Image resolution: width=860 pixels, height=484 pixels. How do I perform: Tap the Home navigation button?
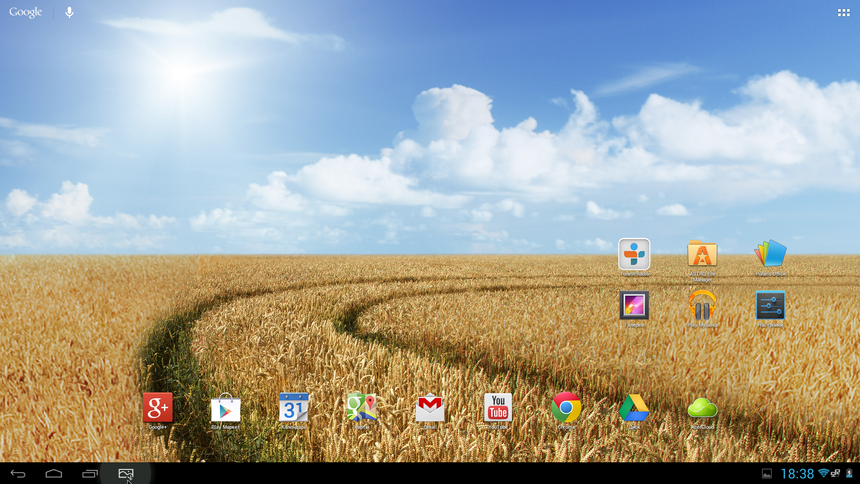(x=54, y=474)
